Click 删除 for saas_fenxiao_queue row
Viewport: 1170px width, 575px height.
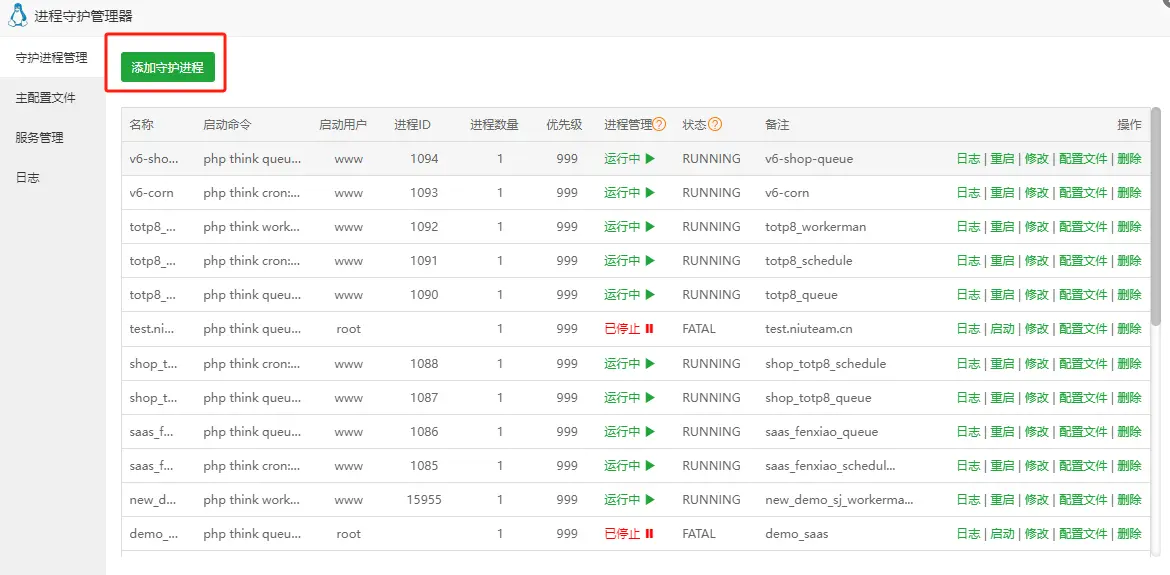click(x=1129, y=432)
